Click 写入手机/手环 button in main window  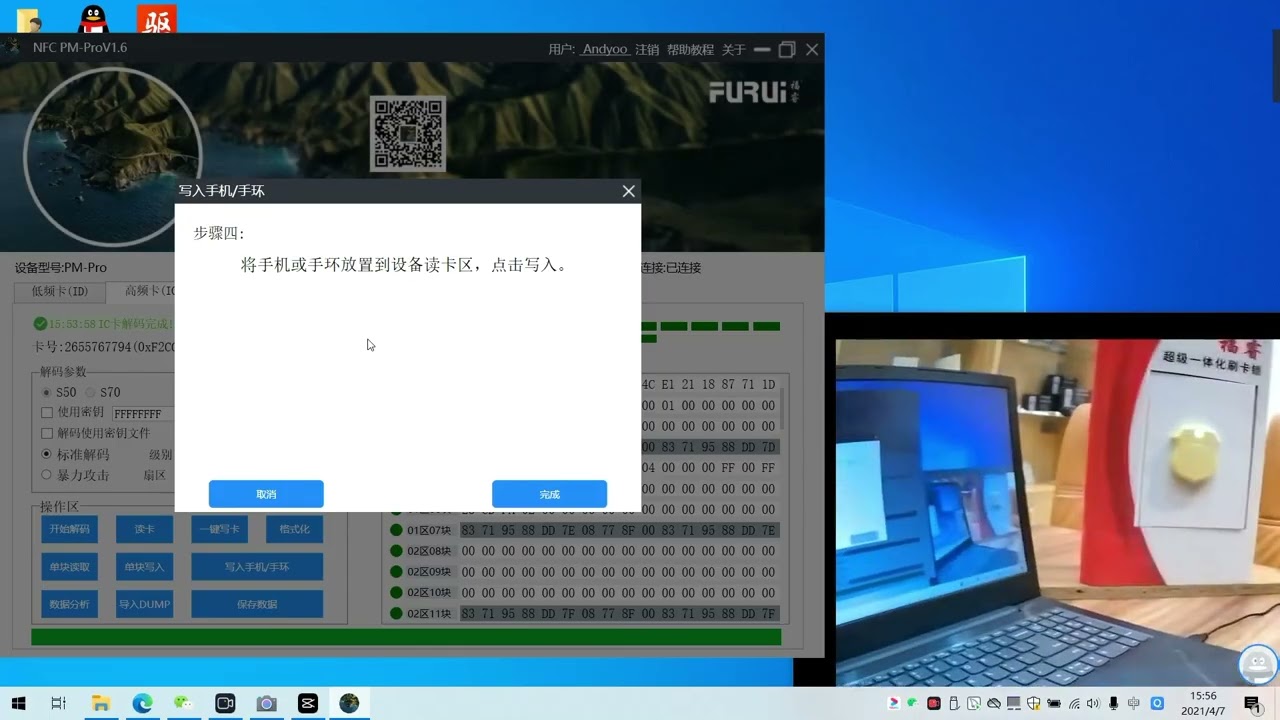(x=257, y=566)
